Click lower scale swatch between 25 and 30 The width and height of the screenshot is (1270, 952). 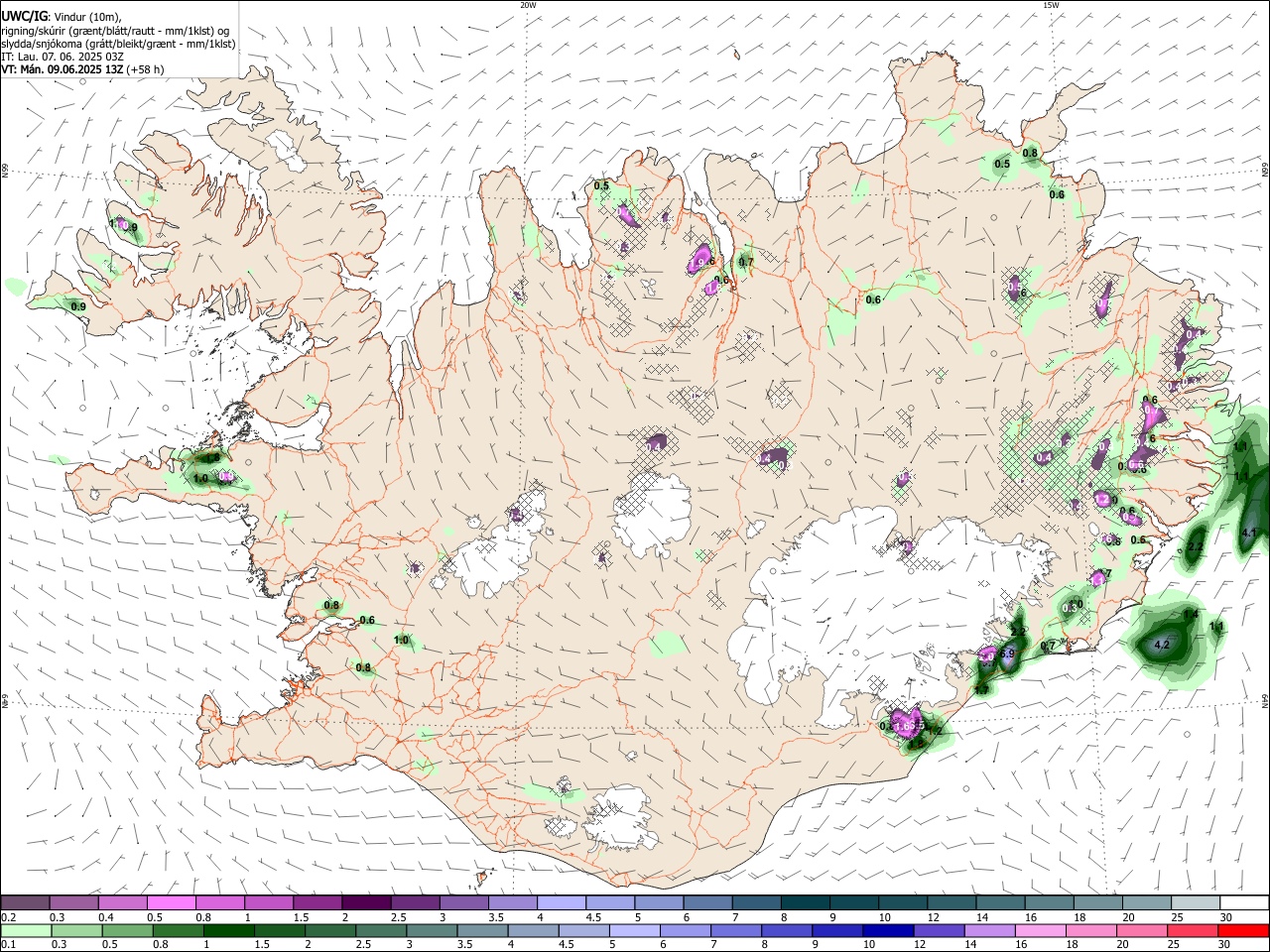click(x=1195, y=930)
